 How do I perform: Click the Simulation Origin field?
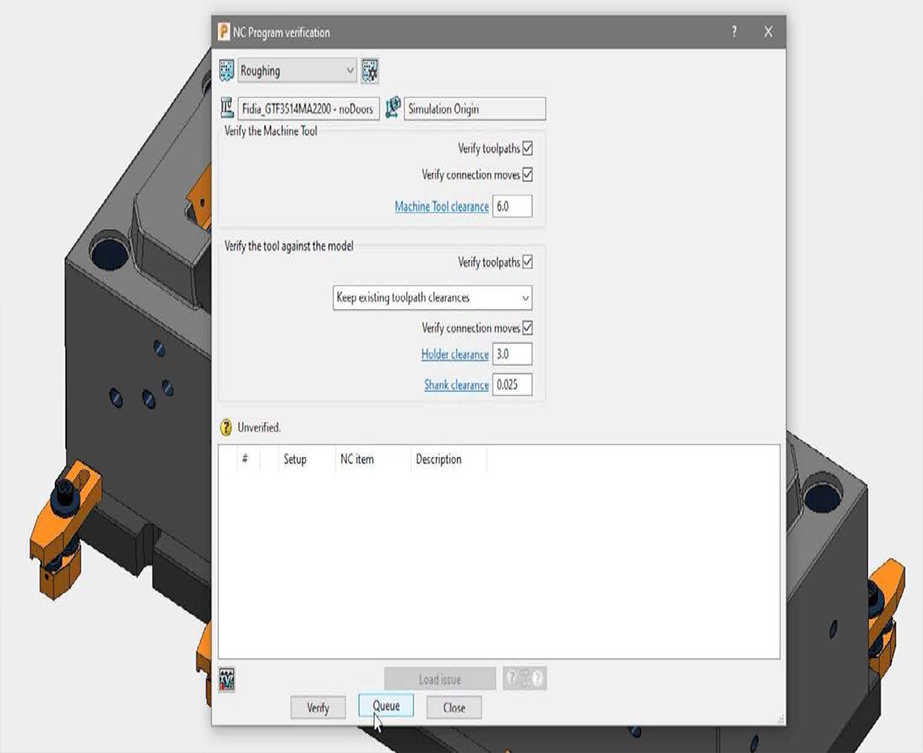(474, 109)
